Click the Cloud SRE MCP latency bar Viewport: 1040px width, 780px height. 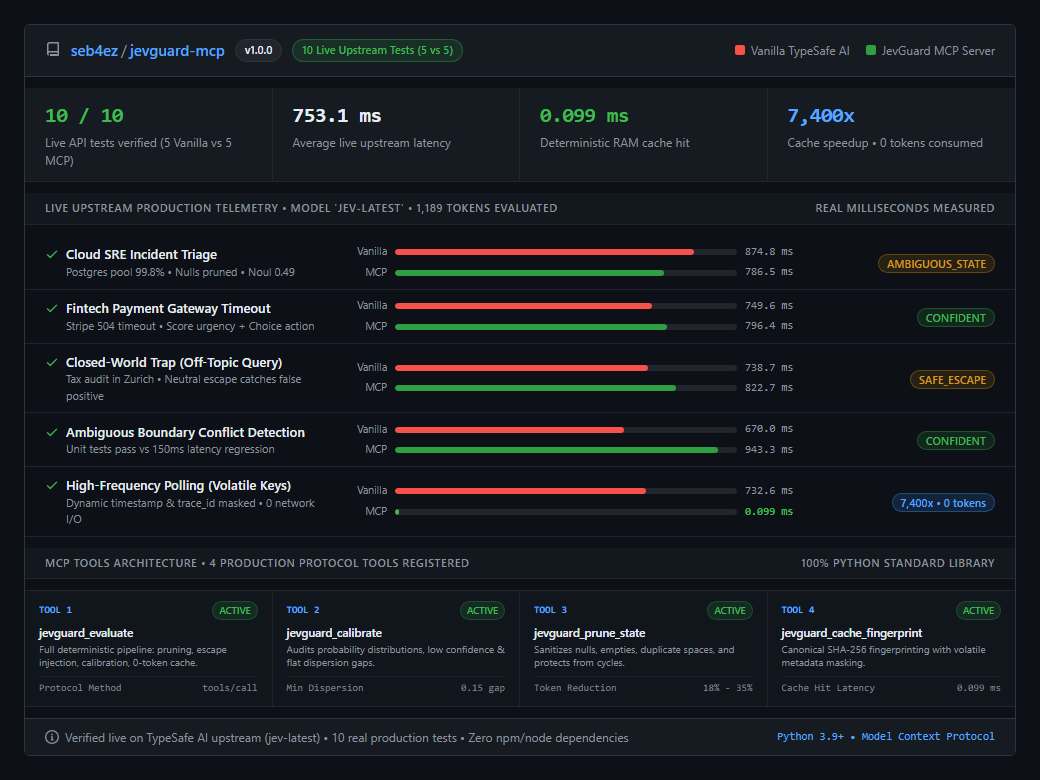tap(566, 273)
